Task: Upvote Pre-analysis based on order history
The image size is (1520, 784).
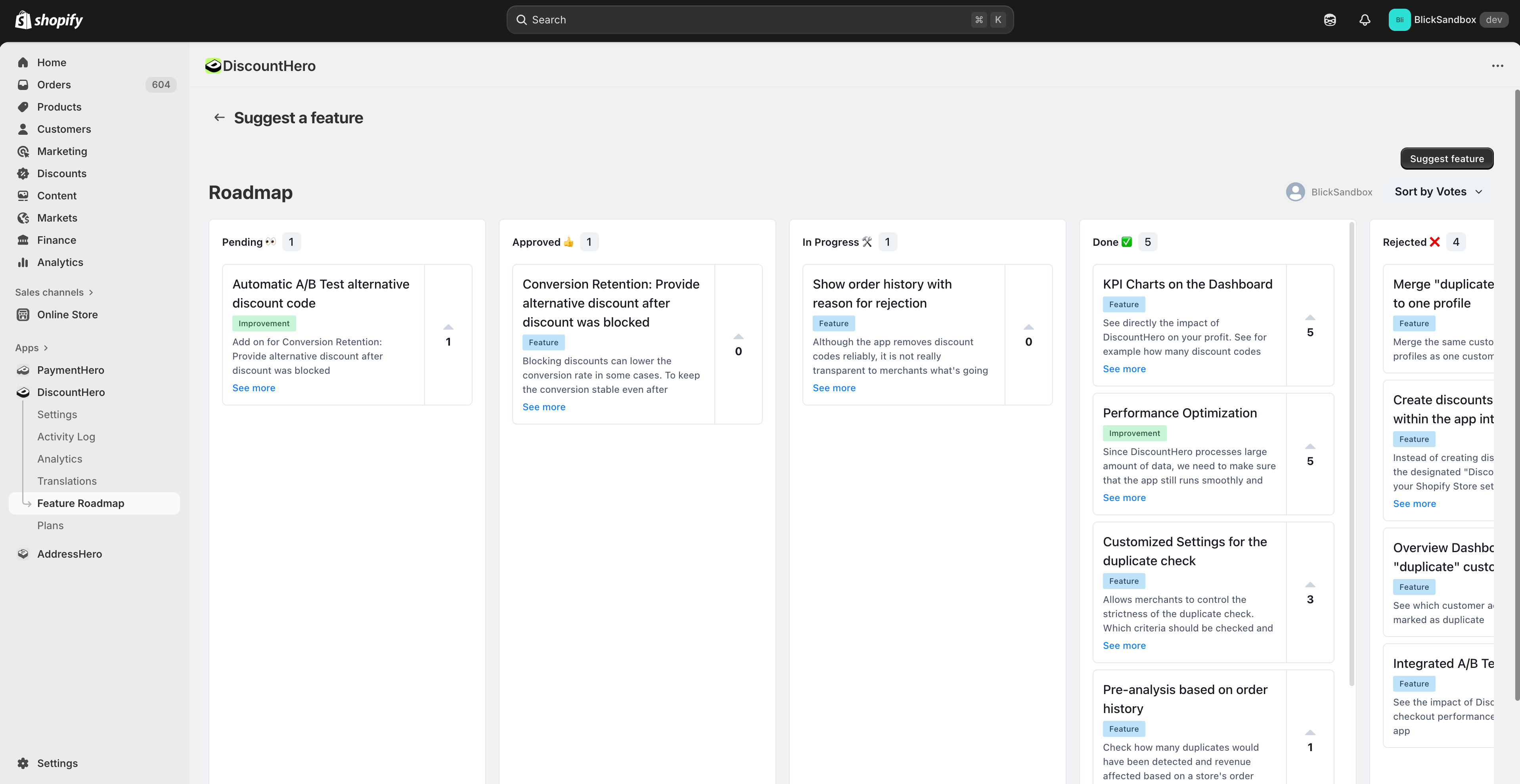Action: pyautogui.click(x=1310, y=732)
